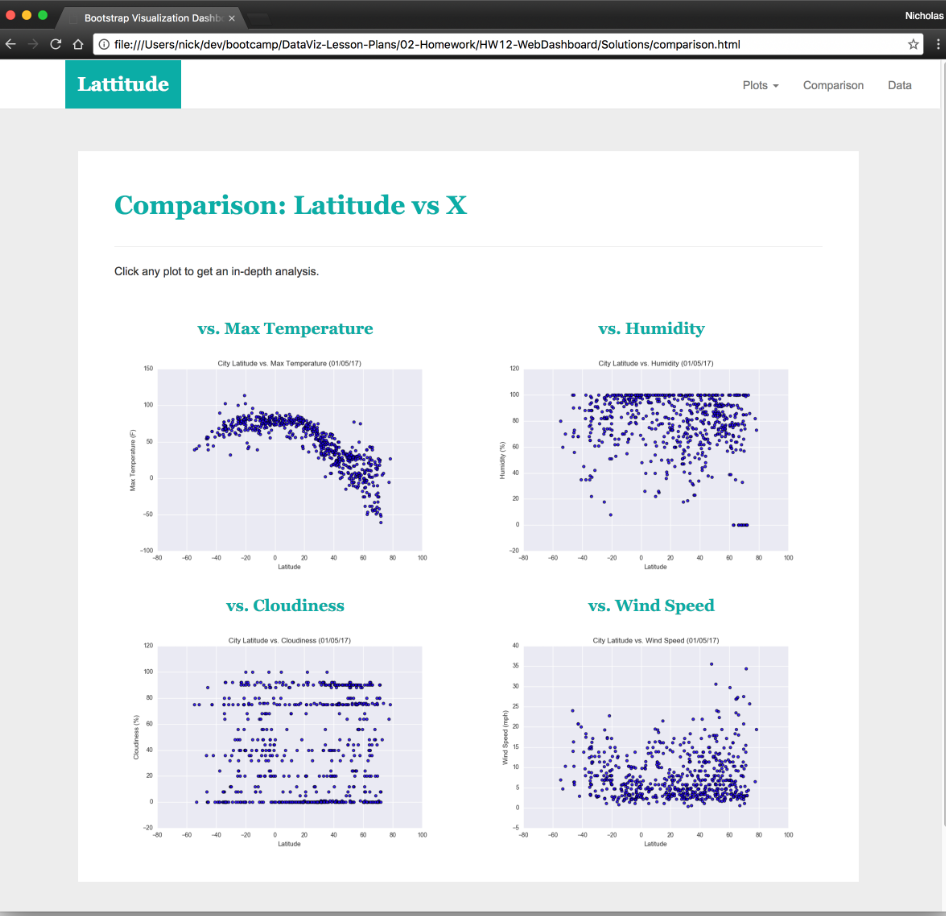
Task: Expand the Plots navigation chevron
Action: pos(776,86)
